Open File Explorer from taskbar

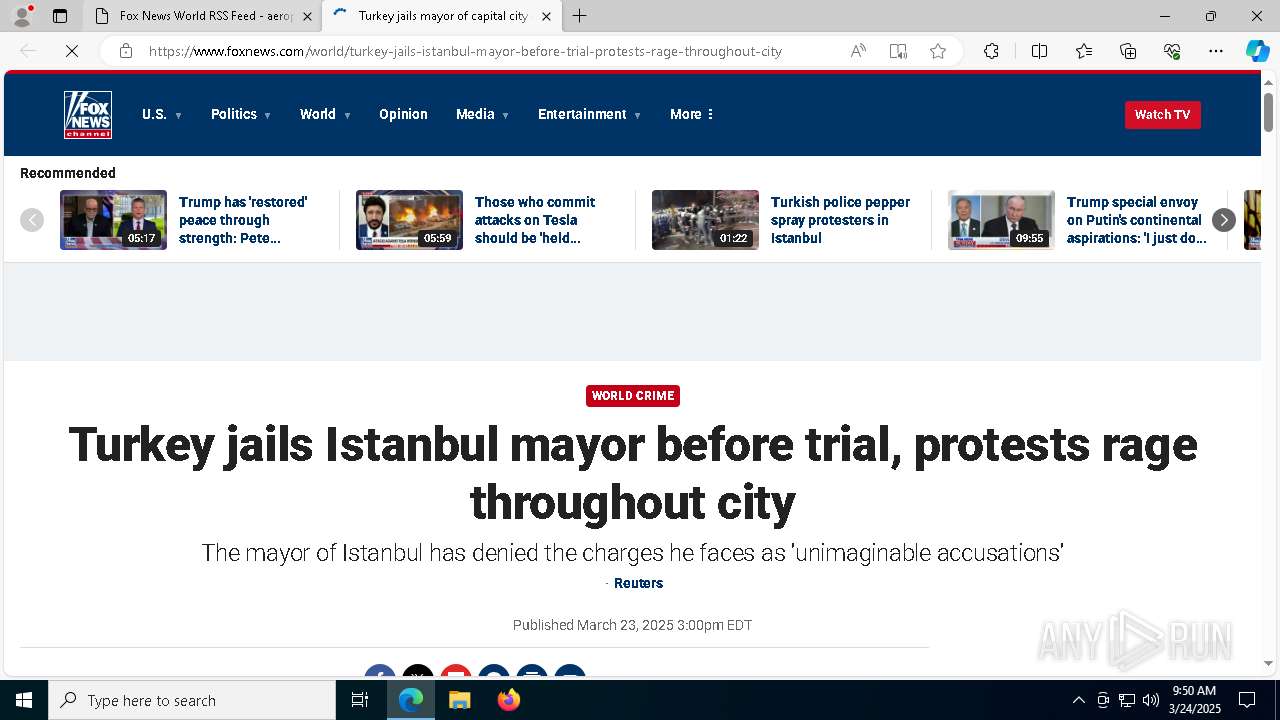click(x=459, y=700)
